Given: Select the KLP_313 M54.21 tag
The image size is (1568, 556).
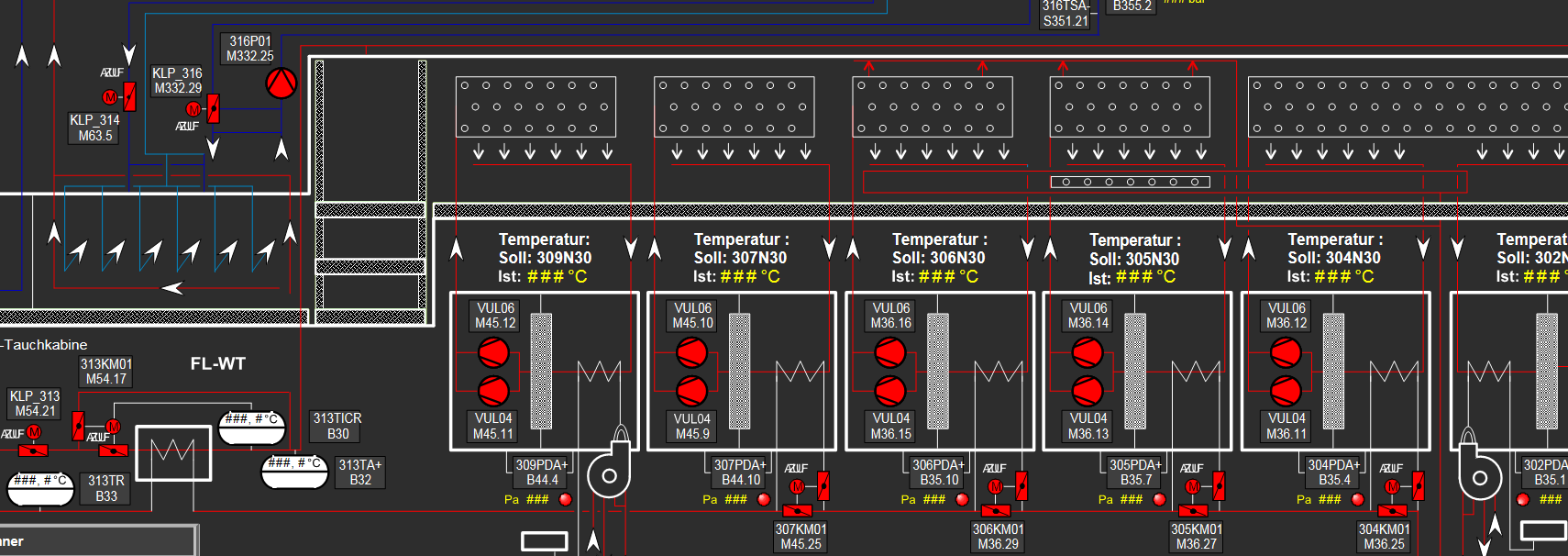Looking at the screenshot, I should 35,404.
